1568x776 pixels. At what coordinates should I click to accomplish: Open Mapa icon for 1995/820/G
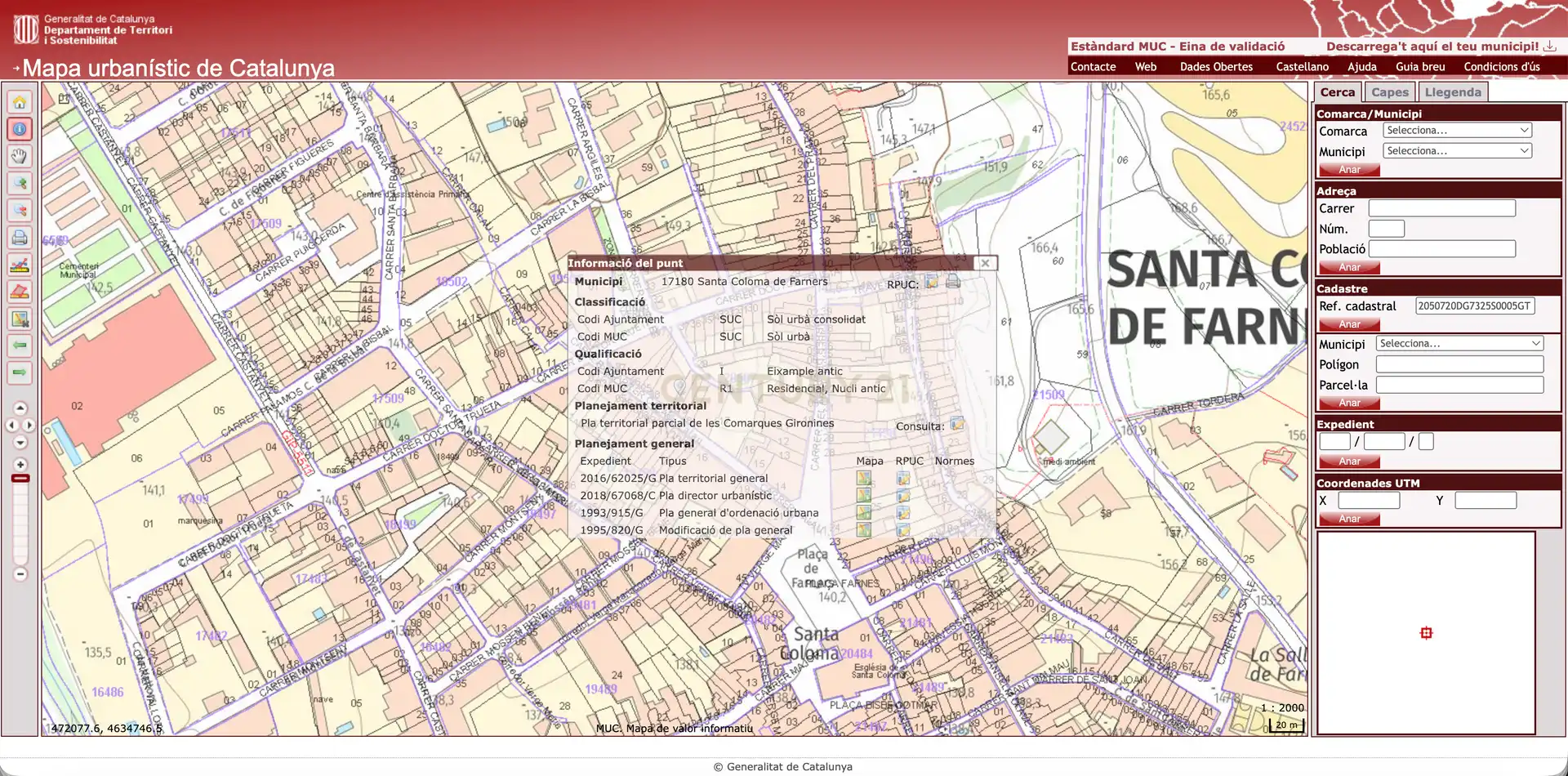point(864,530)
